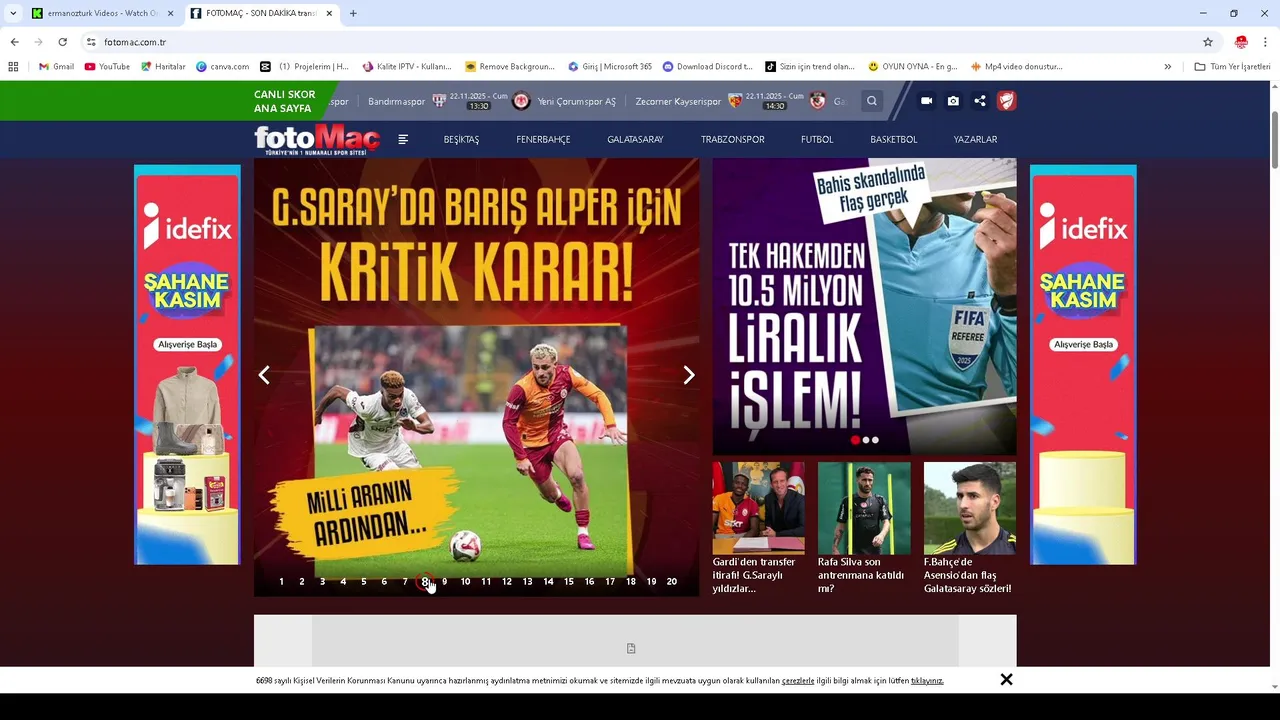Image resolution: width=1280 pixels, height=720 pixels.
Task: Open the hamburger menu next to the fotoMaç logo
Action: (403, 139)
